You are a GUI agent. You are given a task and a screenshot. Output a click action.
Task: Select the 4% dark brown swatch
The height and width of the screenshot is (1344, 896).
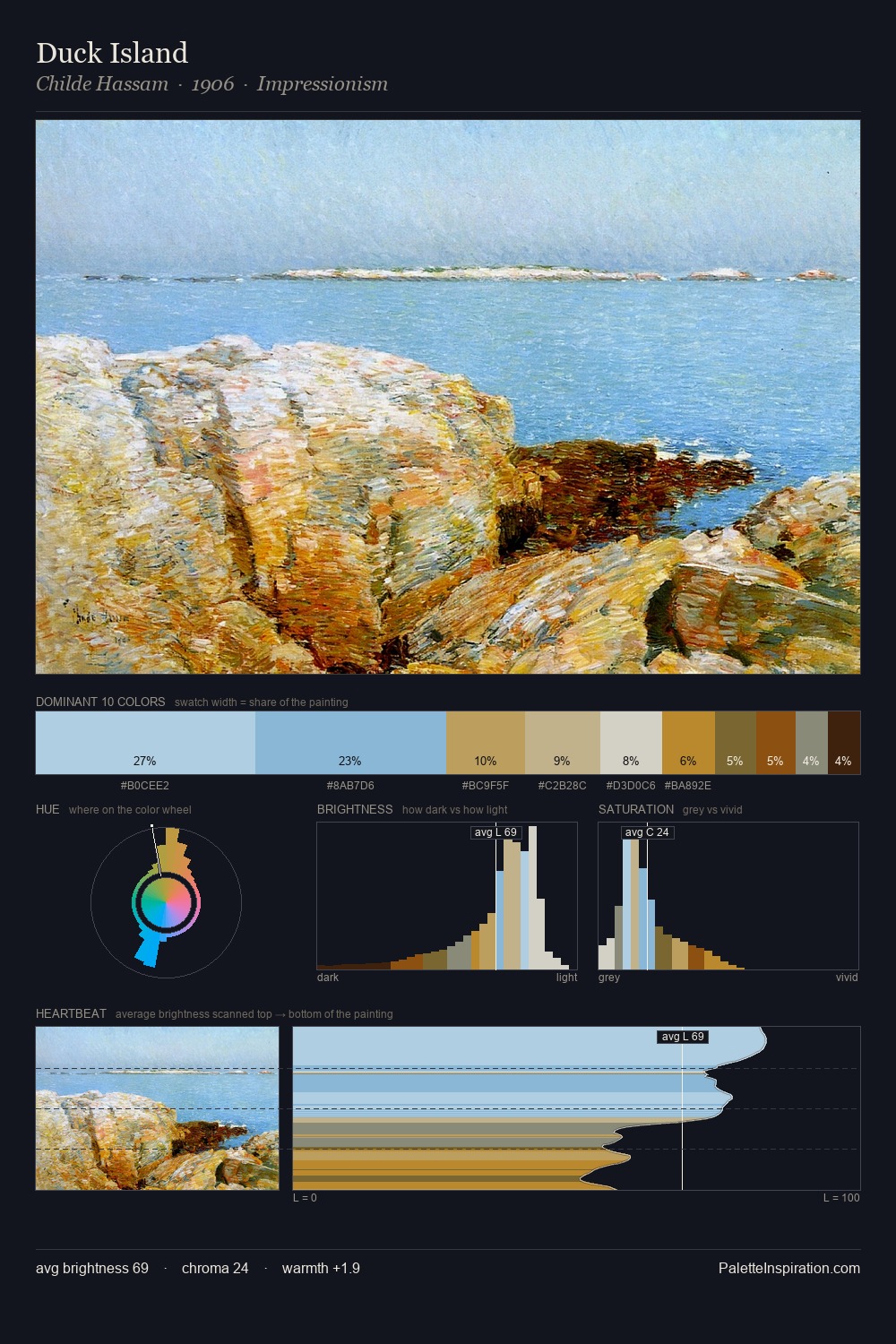844,742
